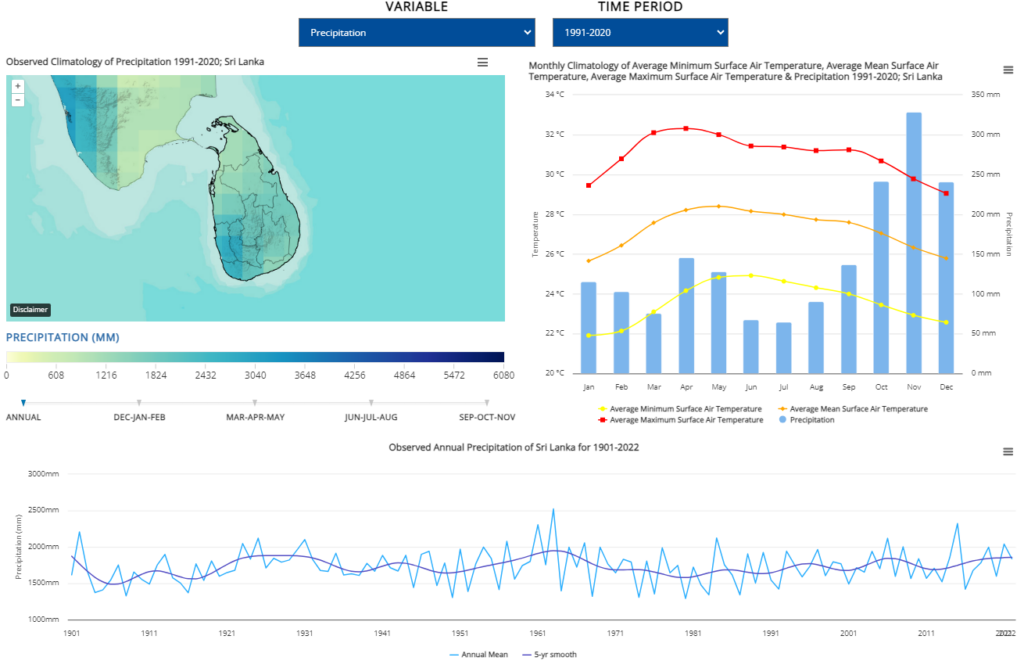This screenshot has height=661, width=1024.
Task: Select the MAR-APR-MAY season option
Action: pos(255,416)
